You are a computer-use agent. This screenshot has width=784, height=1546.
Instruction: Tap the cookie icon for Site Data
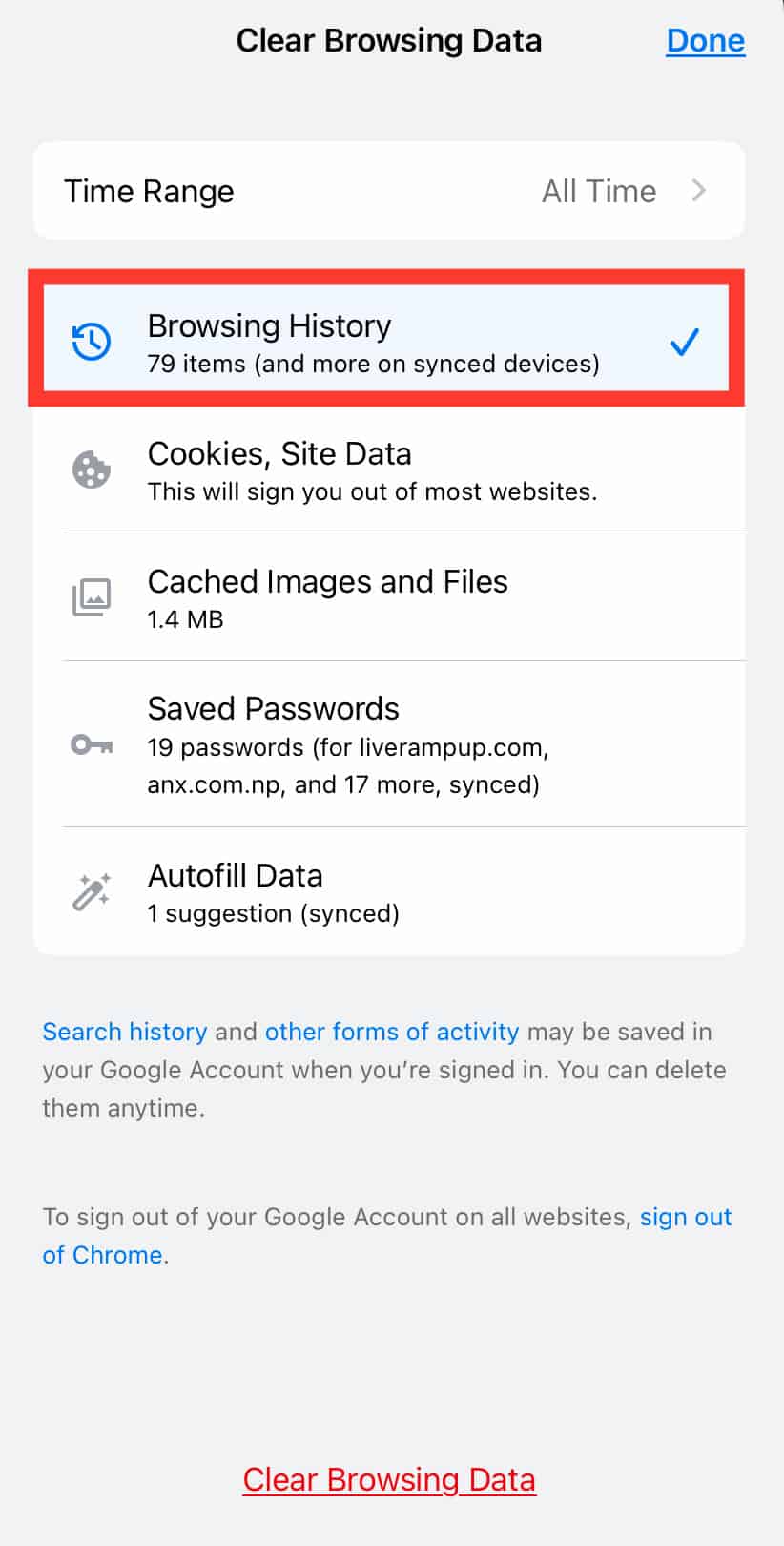pos(92,470)
